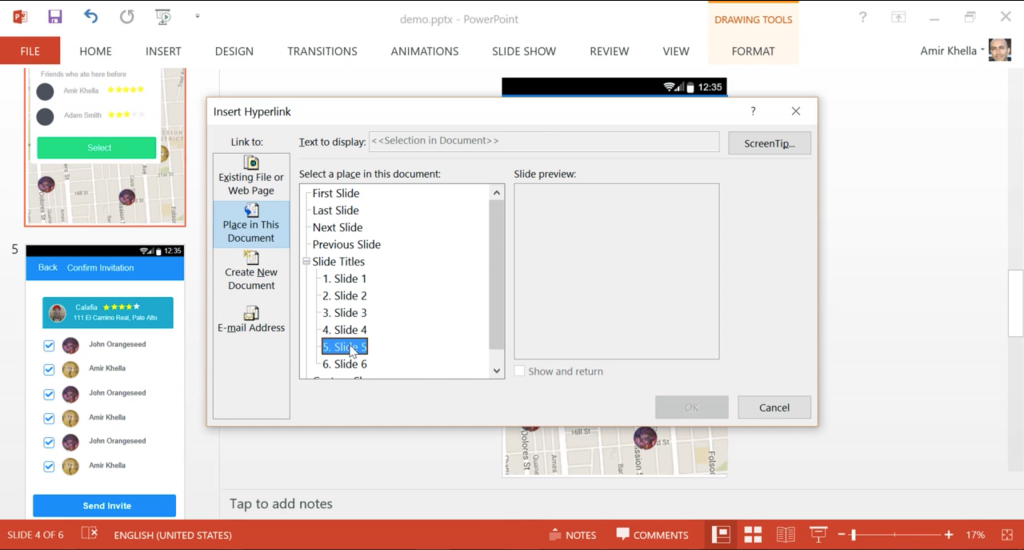This screenshot has width=1024, height=550.
Task: Click the Save icon in quick access toolbar
Action: click(55, 17)
